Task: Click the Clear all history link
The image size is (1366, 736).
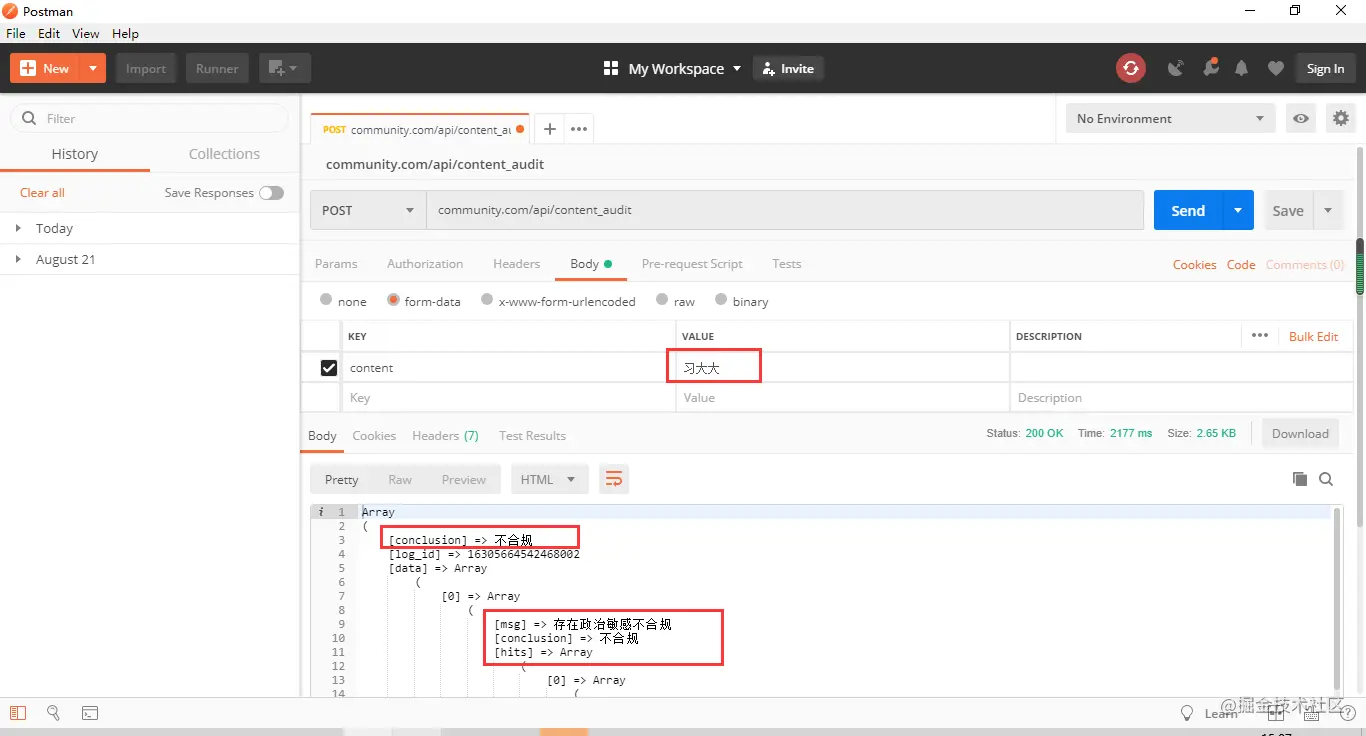Action: coord(42,193)
